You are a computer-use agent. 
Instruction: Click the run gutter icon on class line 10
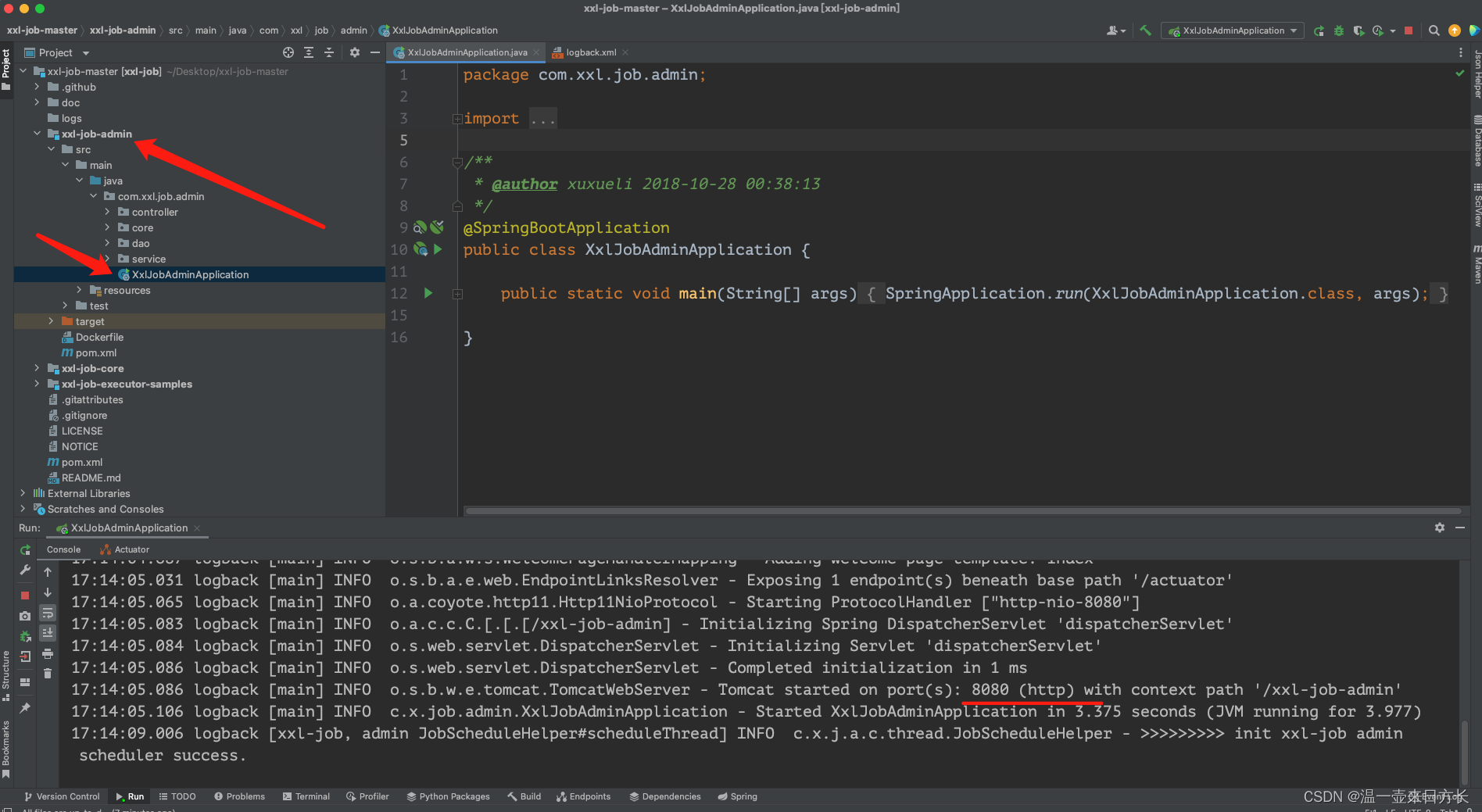tap(438, 249)
